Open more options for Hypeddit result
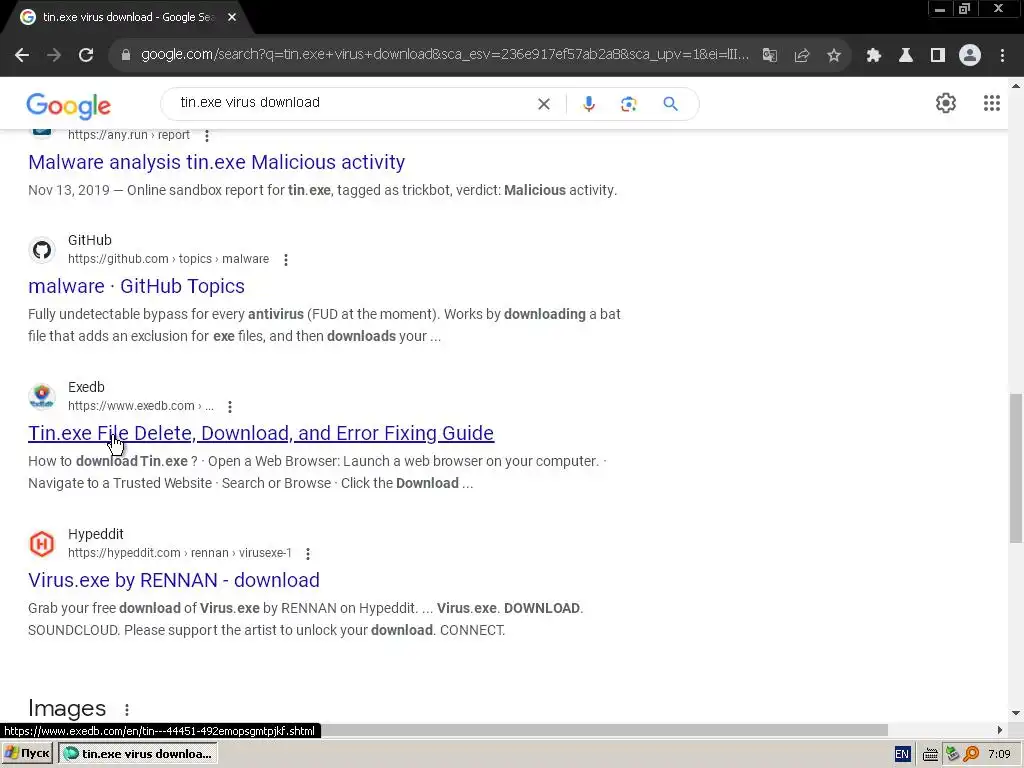1024x768 pixels. pyautogui.click(x=308, y=554)
